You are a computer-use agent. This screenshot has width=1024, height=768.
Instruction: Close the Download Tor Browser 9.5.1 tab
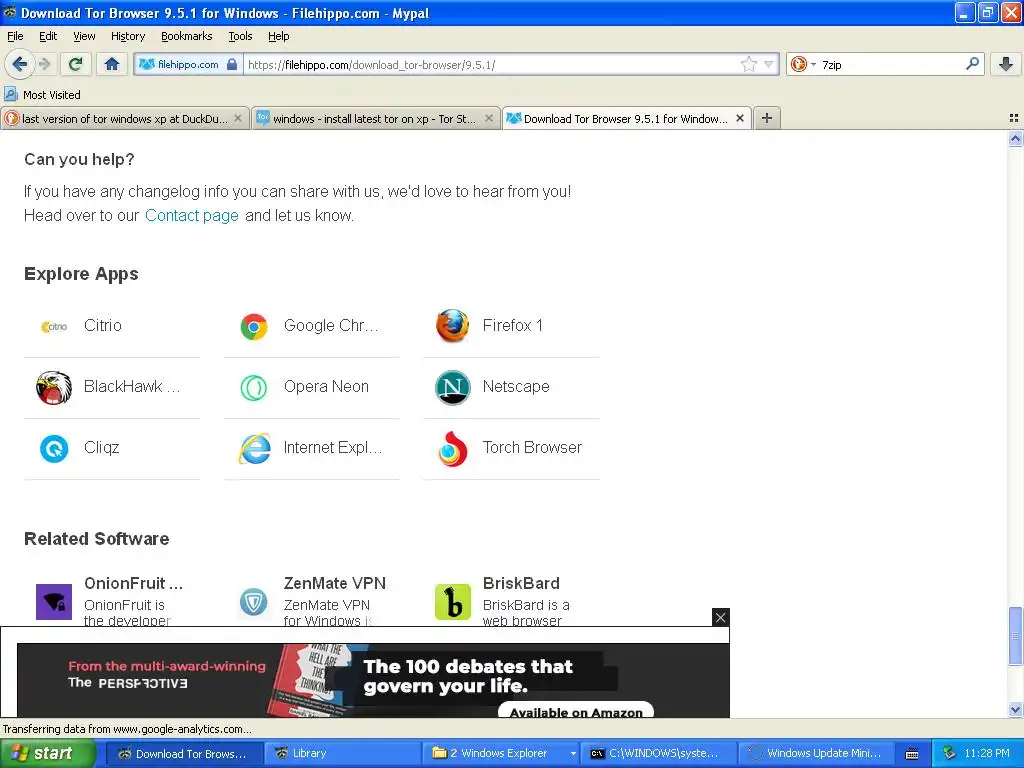[740, 118]
